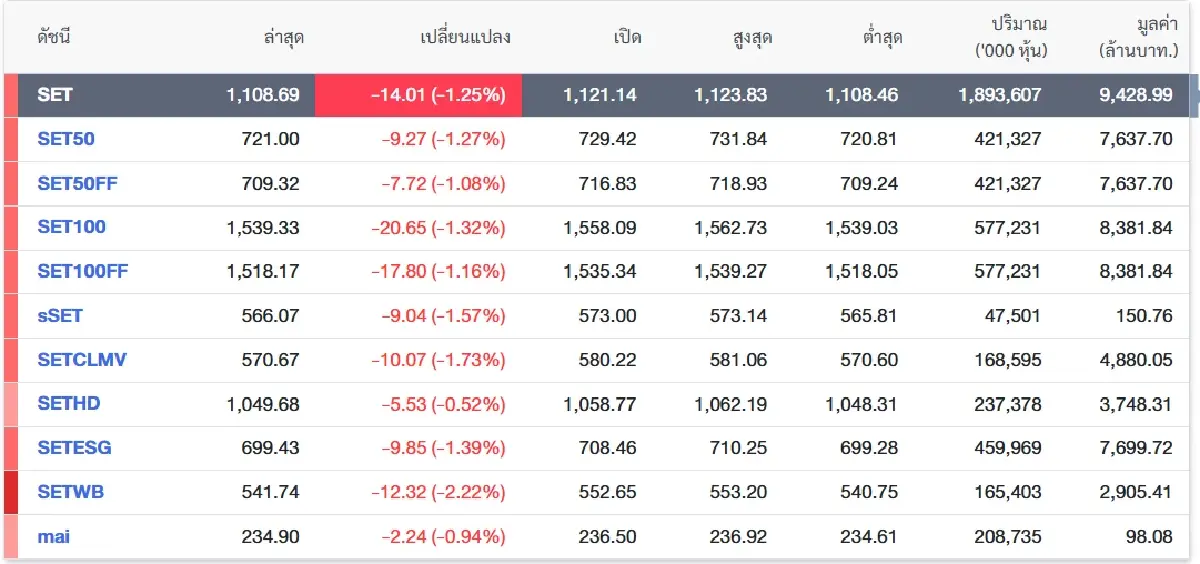Click the ล่าสุด column header
The image size is (1200, 564).
[283, 38]
